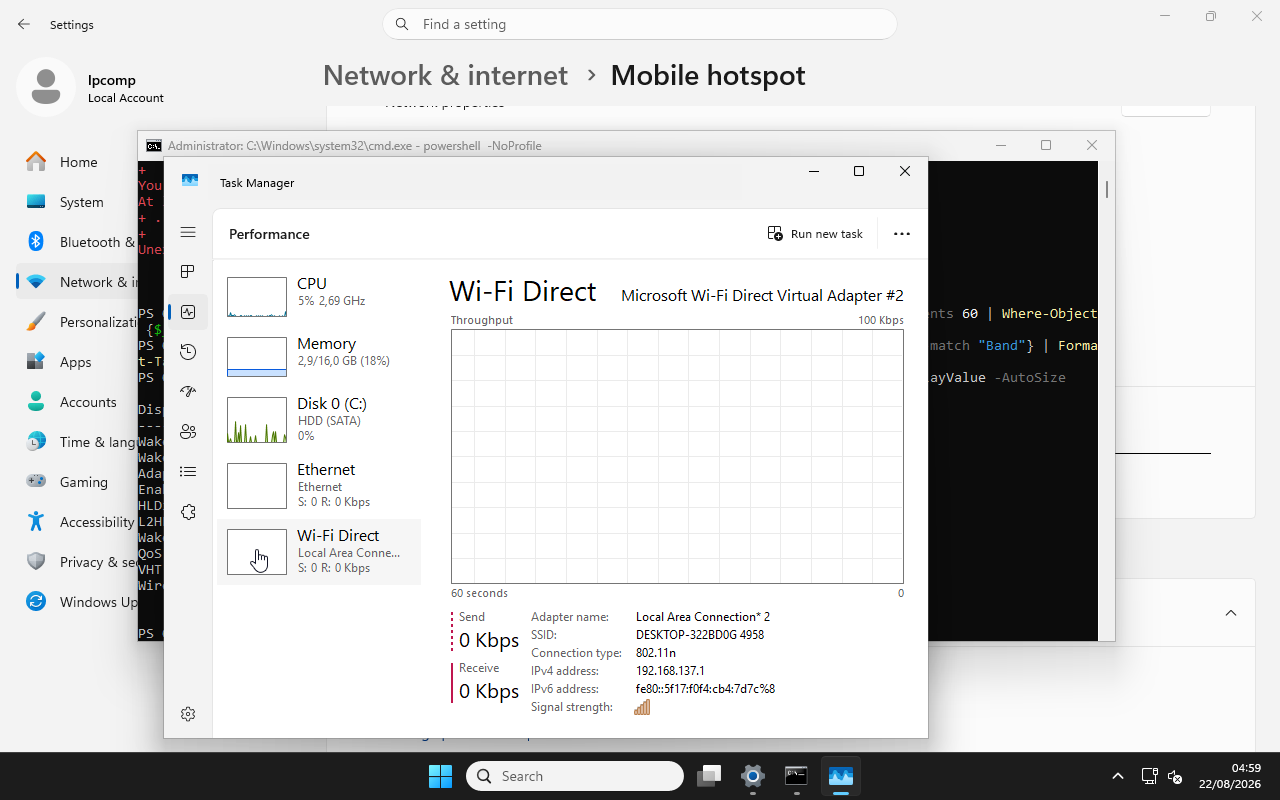The width and height of the screenshot is (1280, 800).
Task: Select the Wi-Fi Direct performance entry
Action: (319, 551)
